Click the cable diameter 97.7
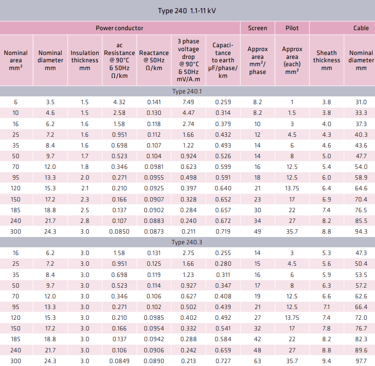Image resolution: width=375 pixels, height=366 pixels. coord(361,361)
